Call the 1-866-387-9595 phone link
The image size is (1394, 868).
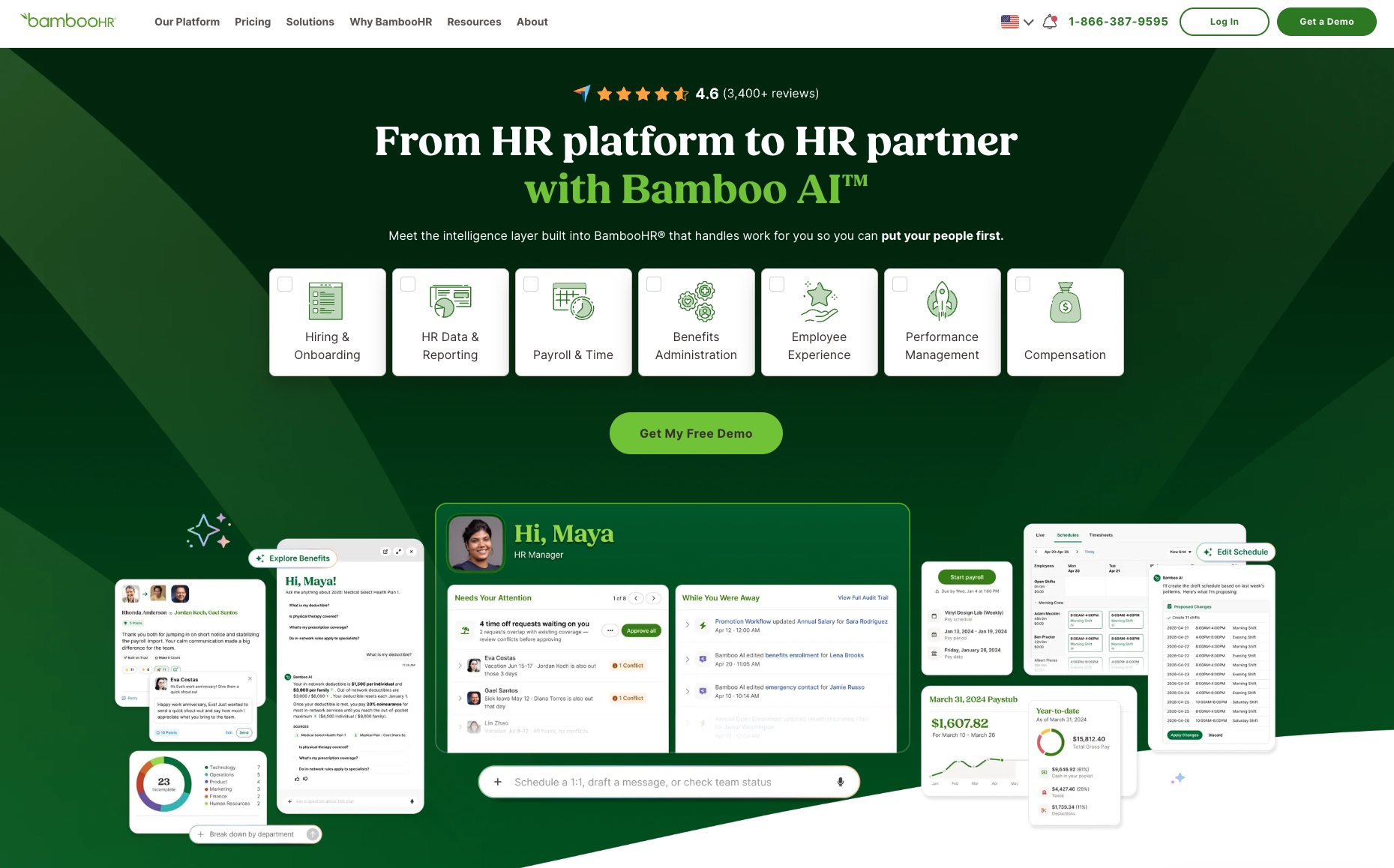point(1118,22)
